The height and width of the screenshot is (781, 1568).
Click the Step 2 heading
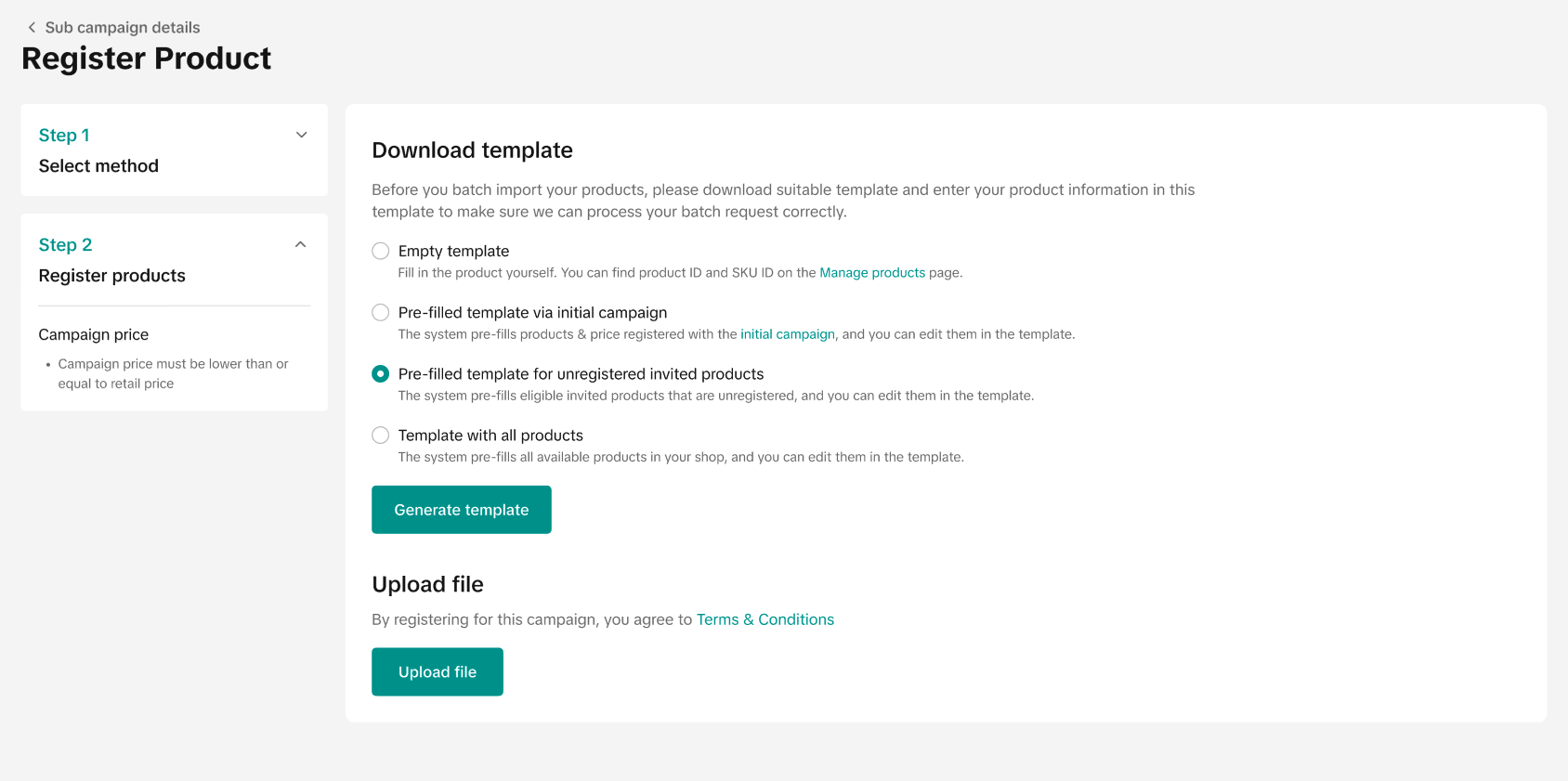(65, 245)
